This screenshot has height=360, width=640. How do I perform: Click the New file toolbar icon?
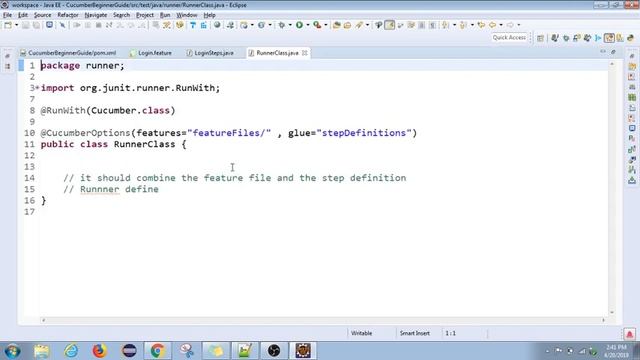point(8,25)
